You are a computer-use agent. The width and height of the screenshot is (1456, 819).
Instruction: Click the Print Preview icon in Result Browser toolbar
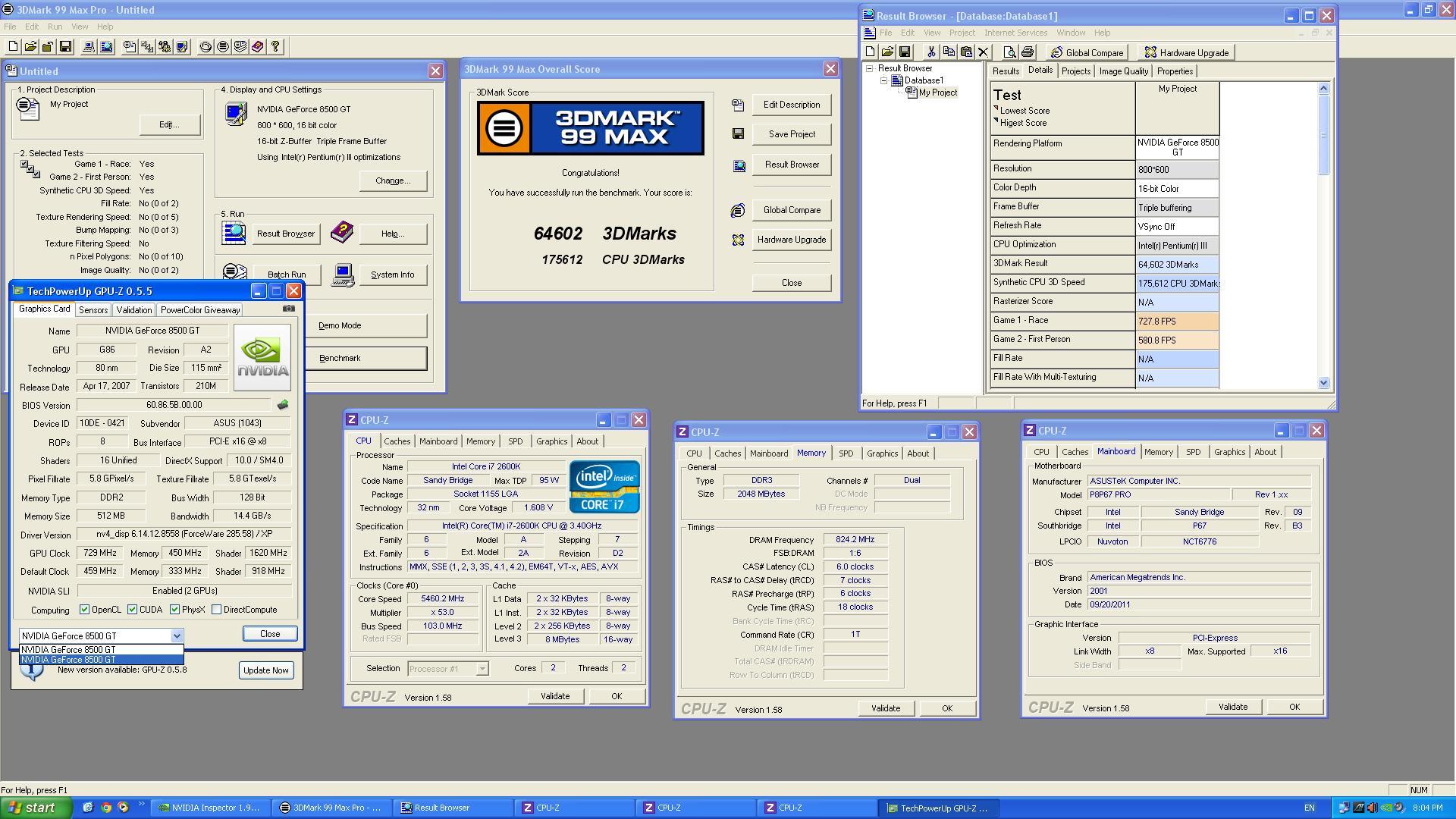coord(1009,52)
